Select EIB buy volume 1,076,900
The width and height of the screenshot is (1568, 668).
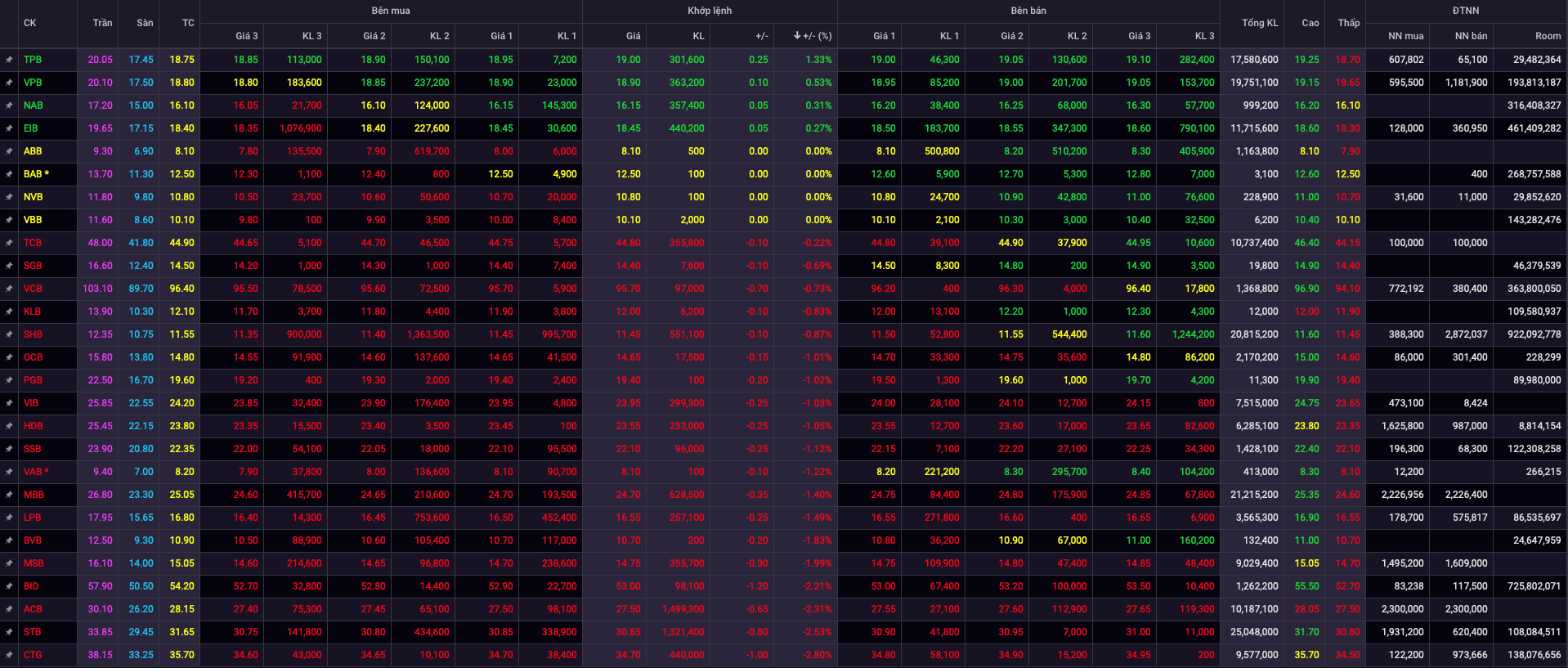coord(301,128)
